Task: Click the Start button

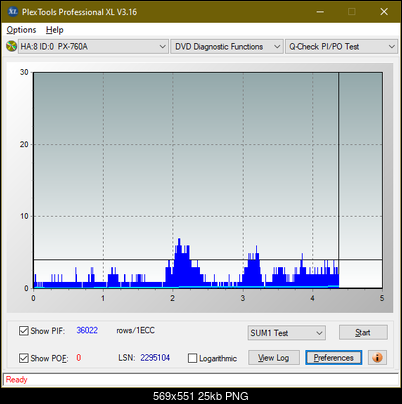Action: pos(363,332)
